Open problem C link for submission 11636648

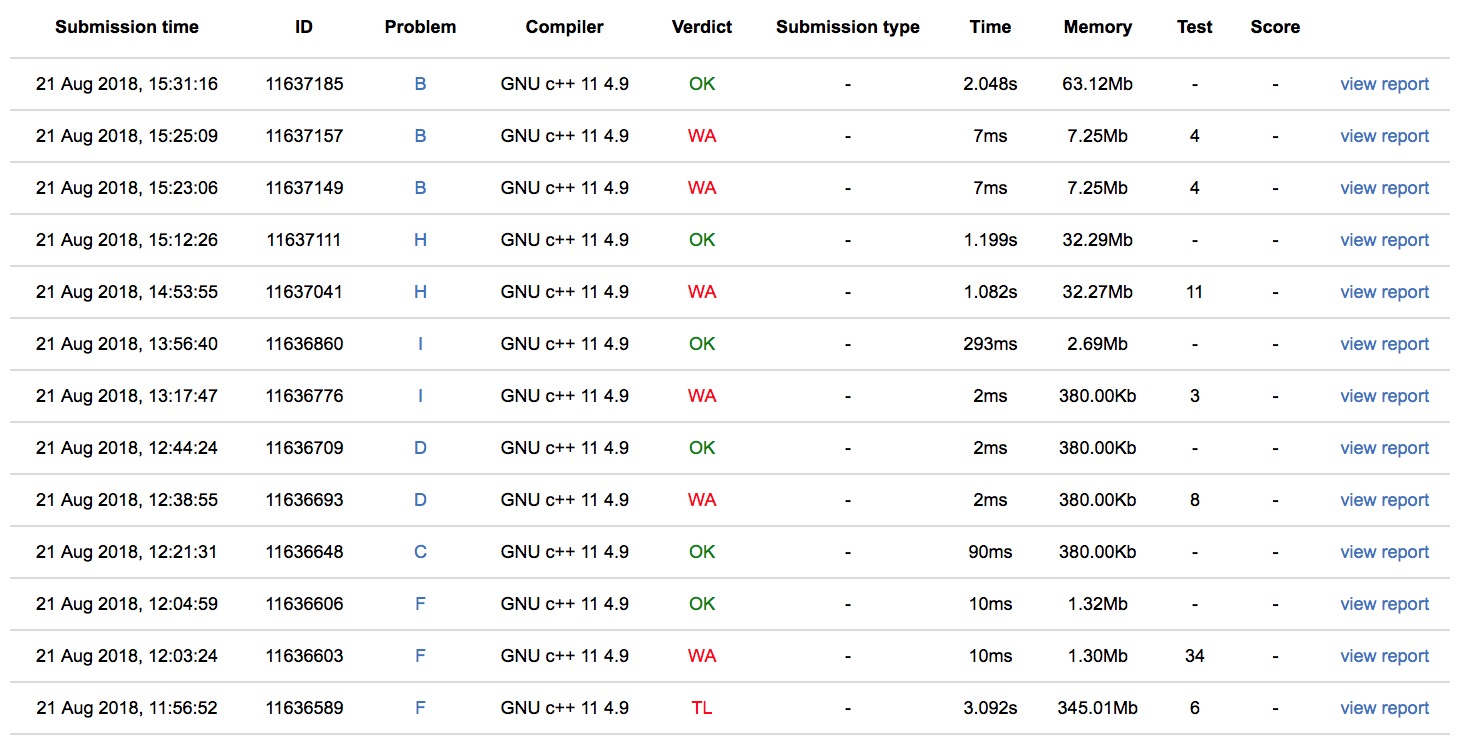tap(420, 552)
